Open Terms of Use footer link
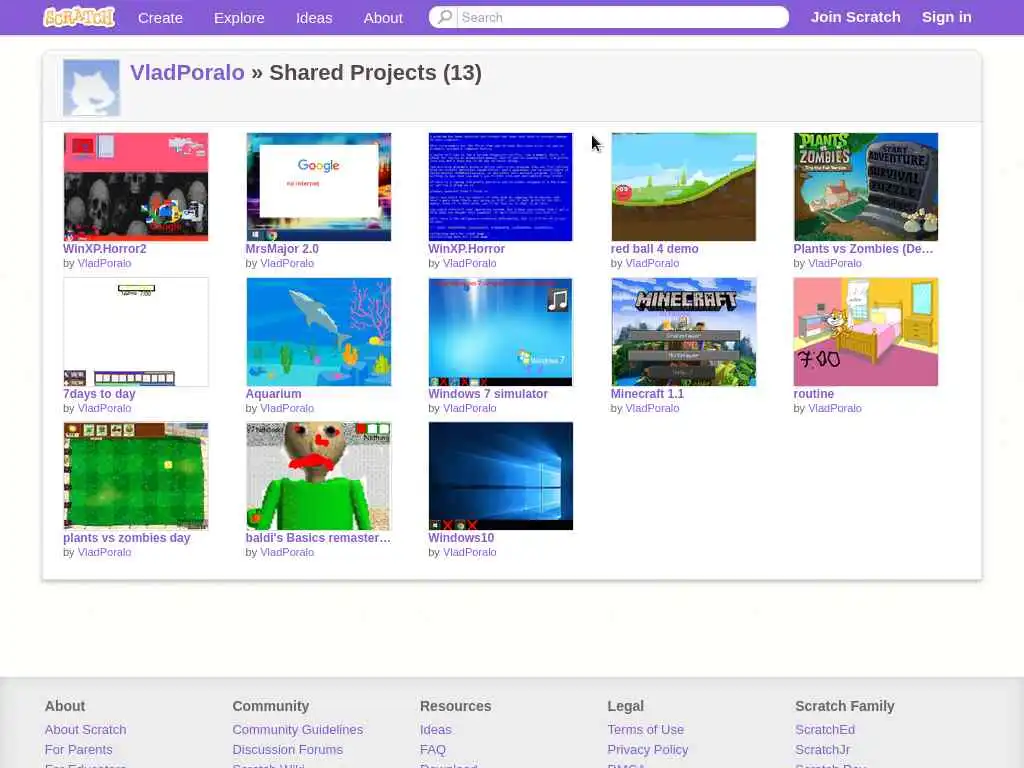The image size is (1024, 768). pyautogui.click(x=645, y=729)
